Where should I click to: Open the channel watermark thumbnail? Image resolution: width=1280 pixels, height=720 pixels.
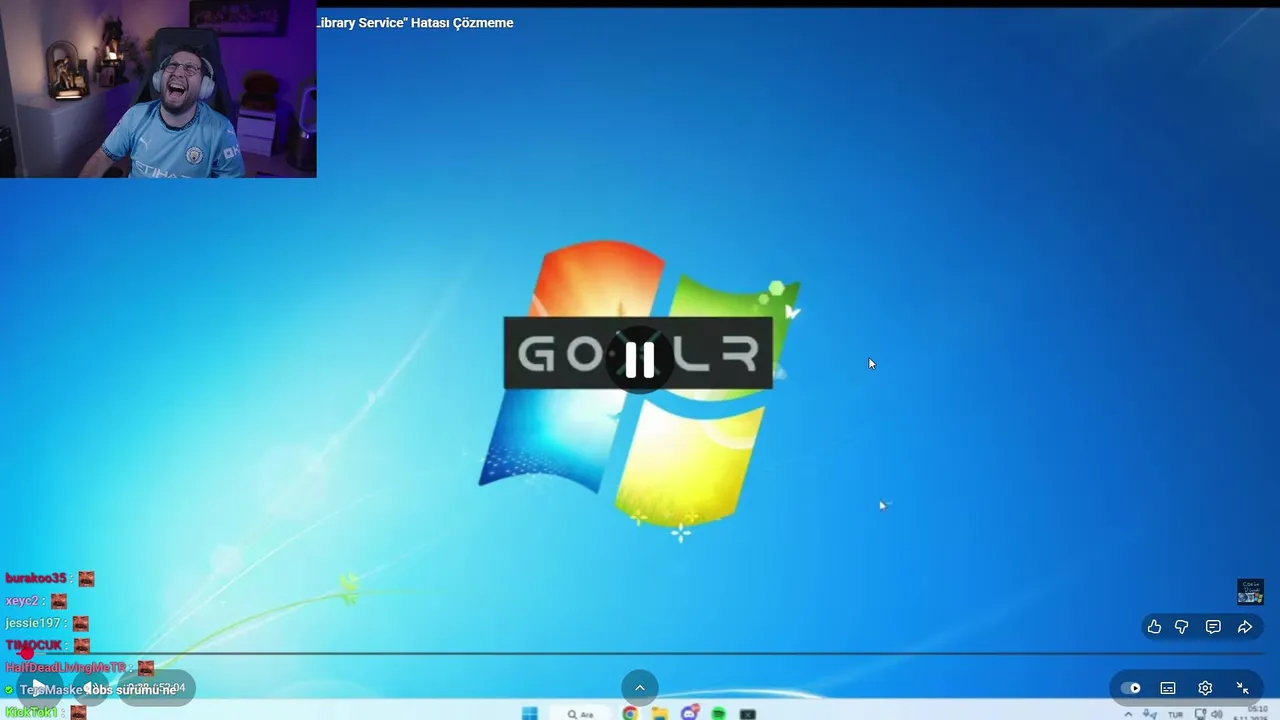[x=1250, y=592]
